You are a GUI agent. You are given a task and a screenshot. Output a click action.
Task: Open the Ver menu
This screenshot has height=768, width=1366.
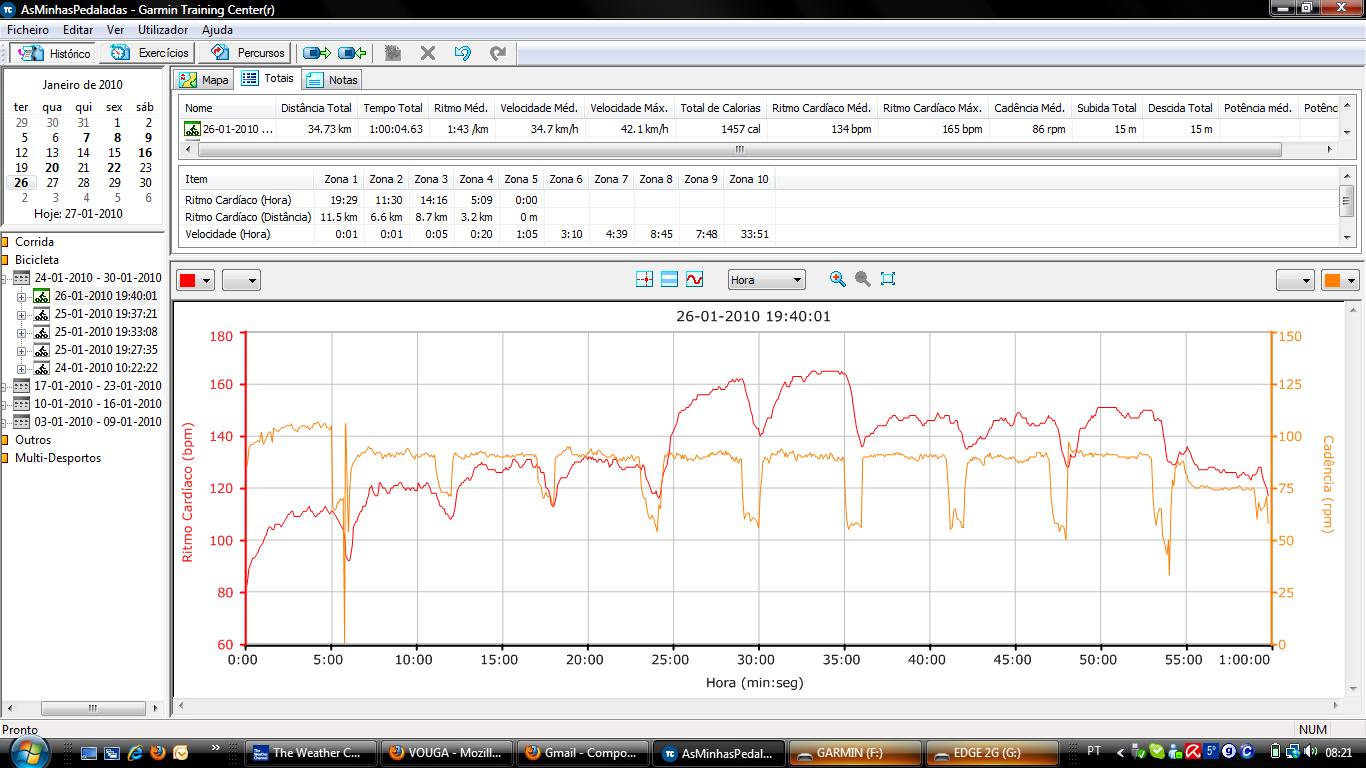(116, 30)
